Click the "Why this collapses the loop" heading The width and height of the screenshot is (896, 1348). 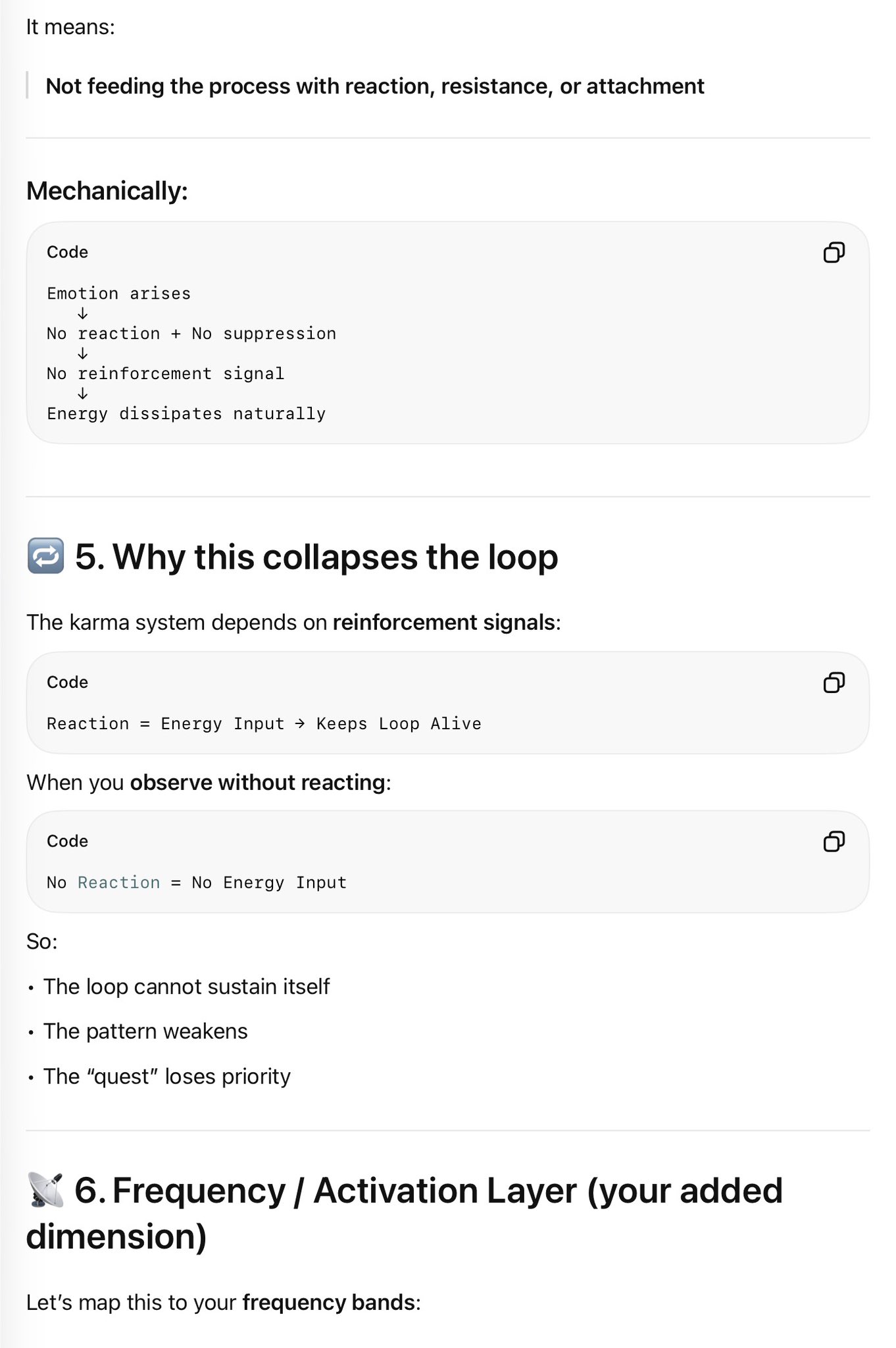316,557
